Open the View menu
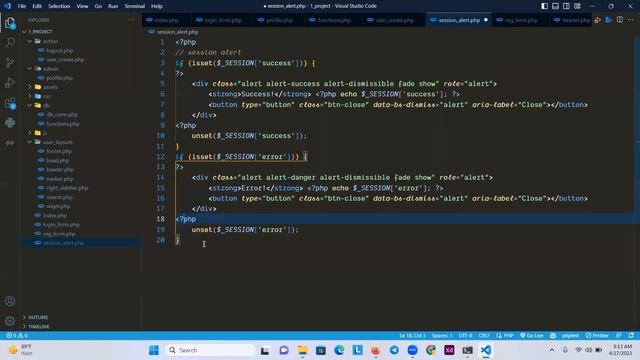 coord(82,6)
